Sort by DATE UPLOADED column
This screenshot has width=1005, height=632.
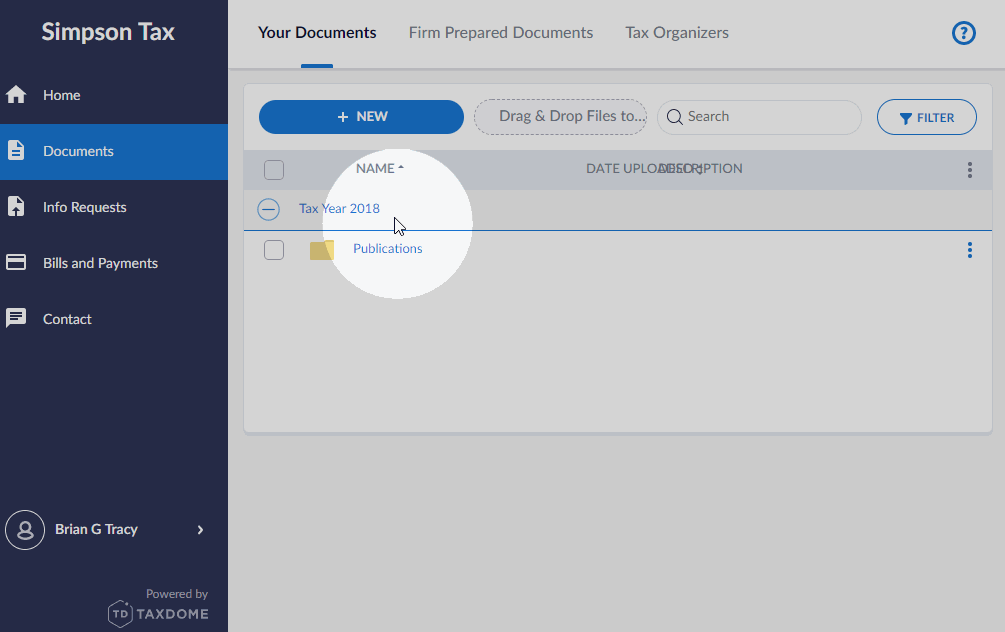tap(644, 169)
